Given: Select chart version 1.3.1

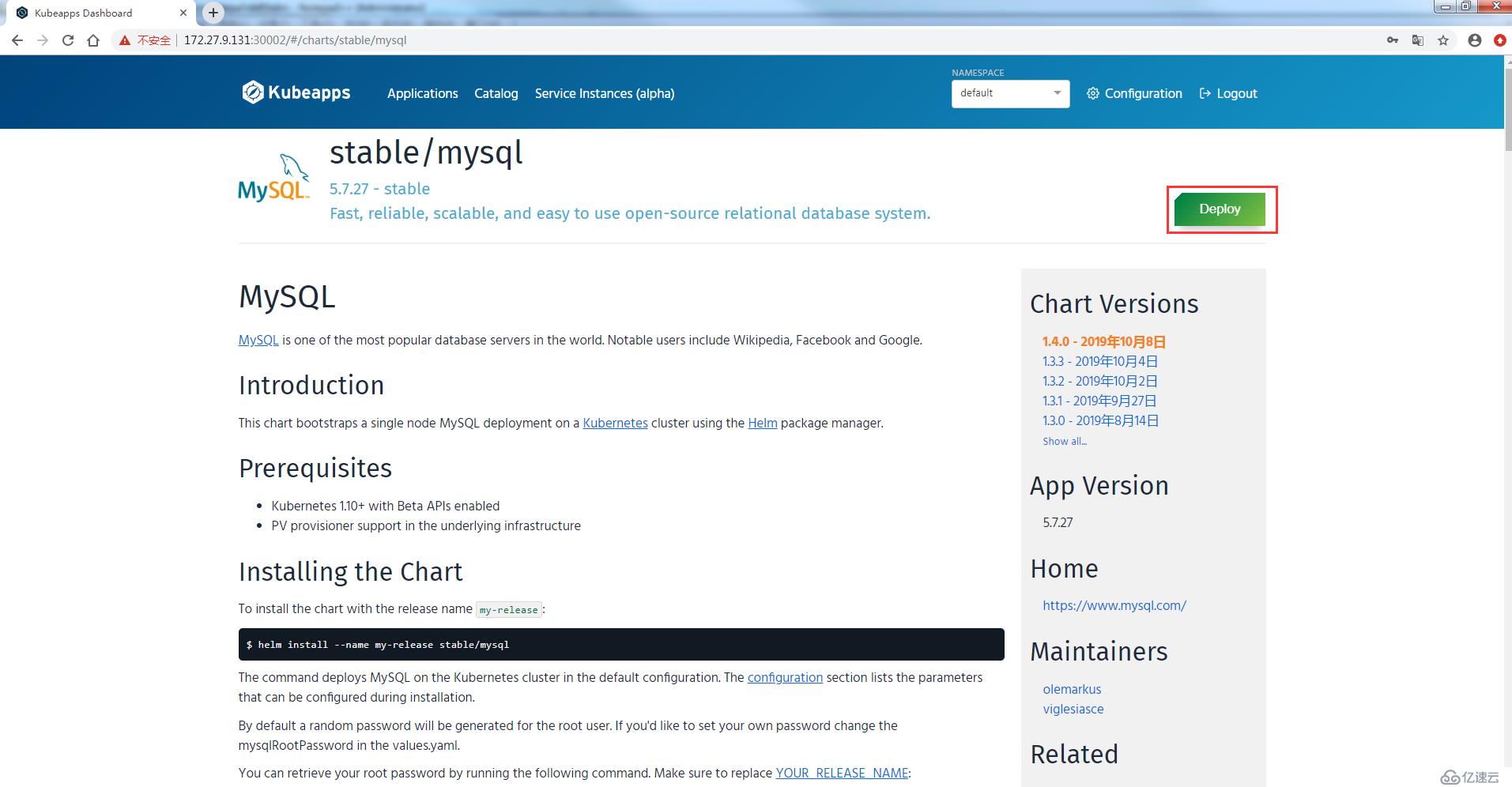Looking at the screenshot, I should tap(1099, 401).
